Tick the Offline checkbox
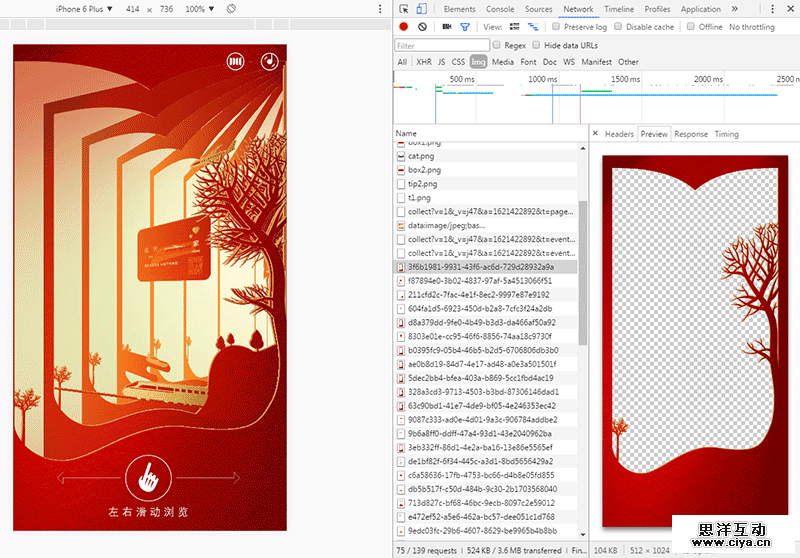800x558 pixels. click(x=690, y=27)
